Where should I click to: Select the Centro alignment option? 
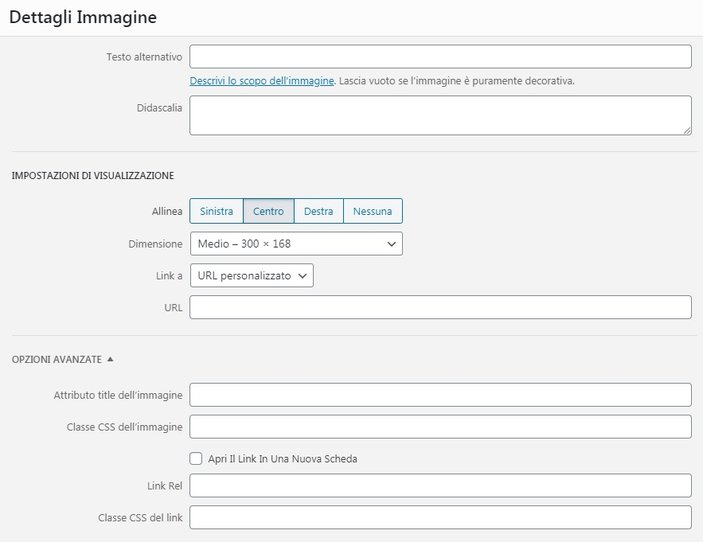[268, 211]
